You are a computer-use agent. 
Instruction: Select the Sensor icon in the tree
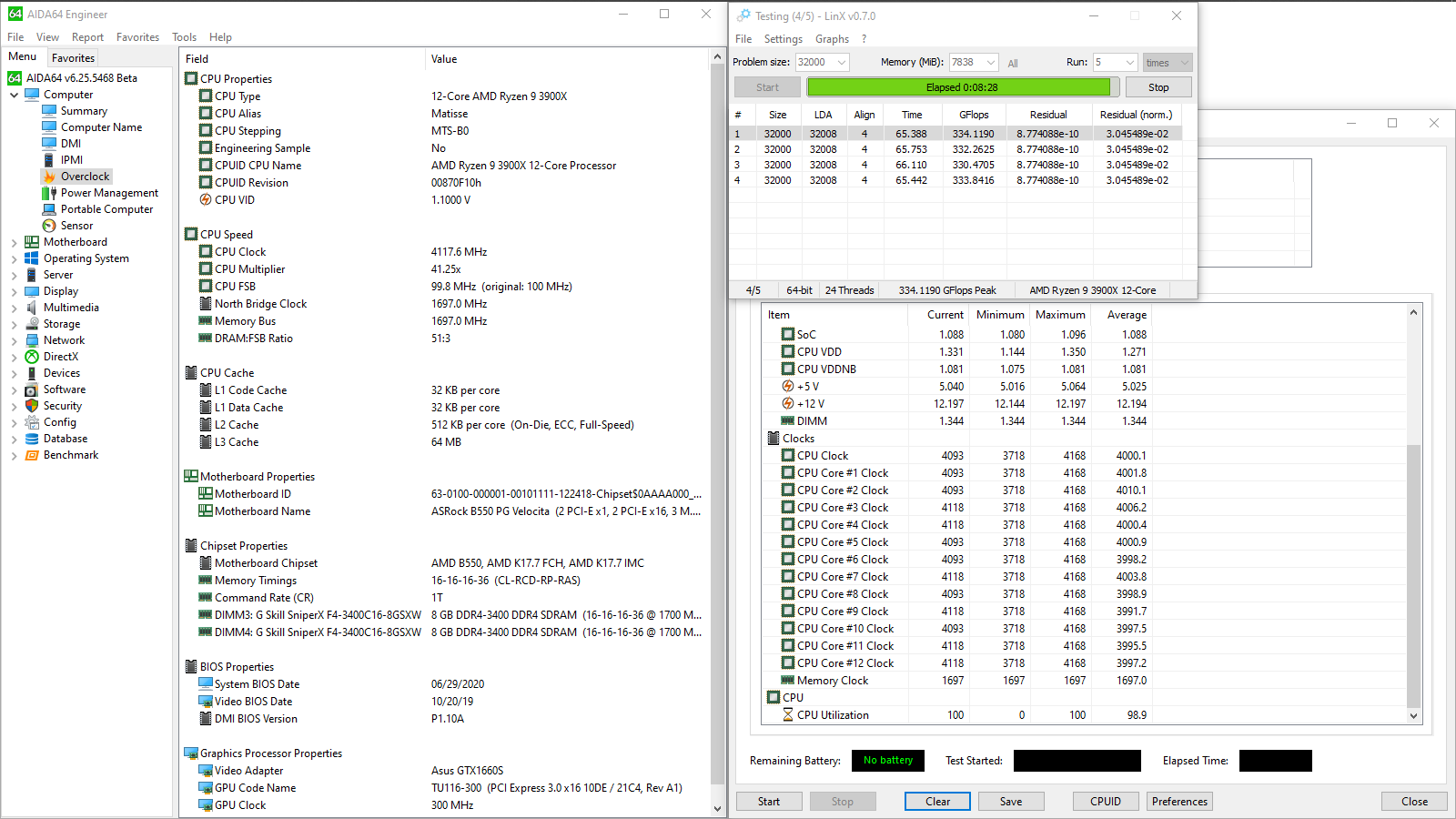pyautogui.click(x=49, y=226)
